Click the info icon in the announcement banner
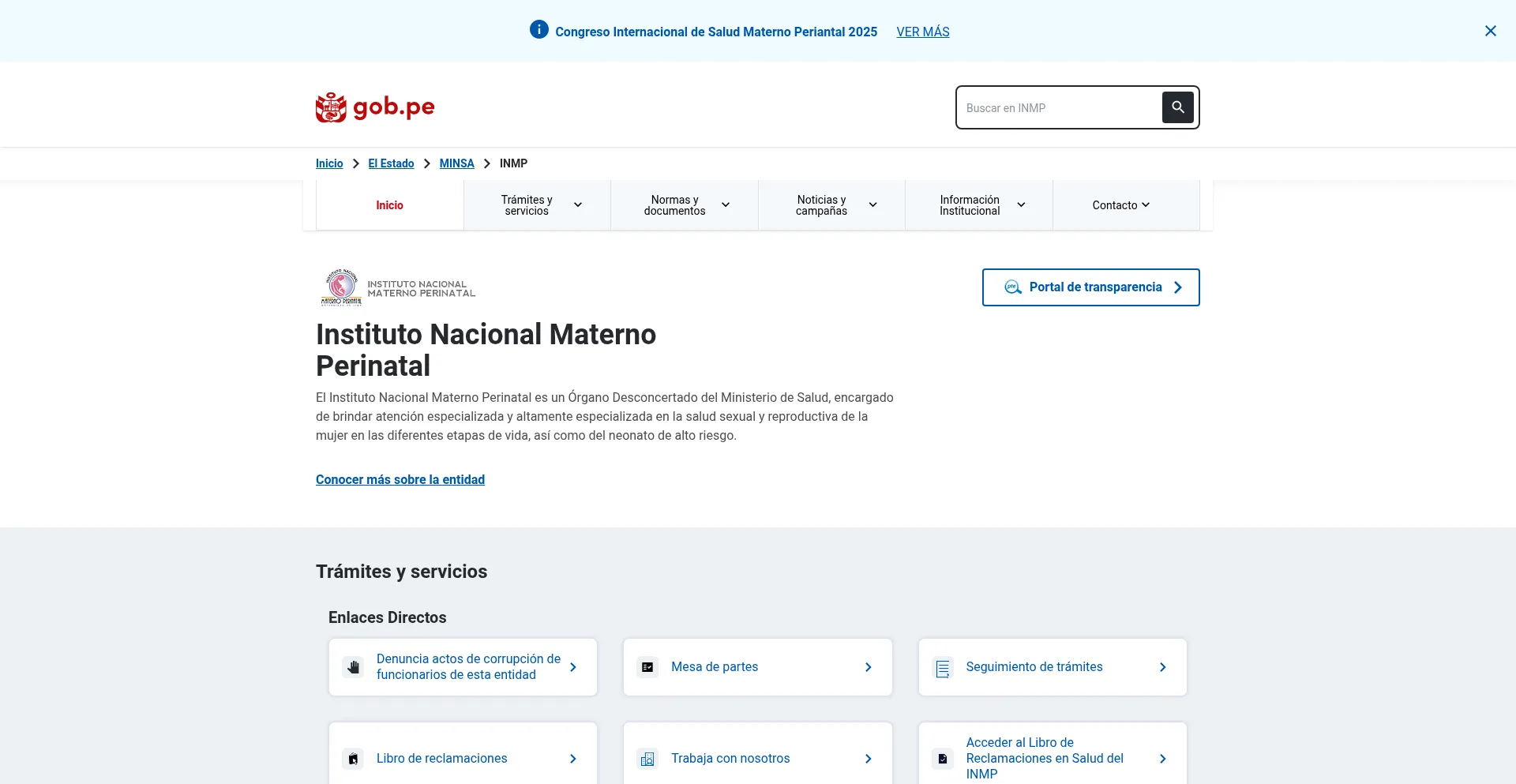Image resolution: width=1516 pixels, height=784 pixels. pyautogui.click(x=538, y=30)
